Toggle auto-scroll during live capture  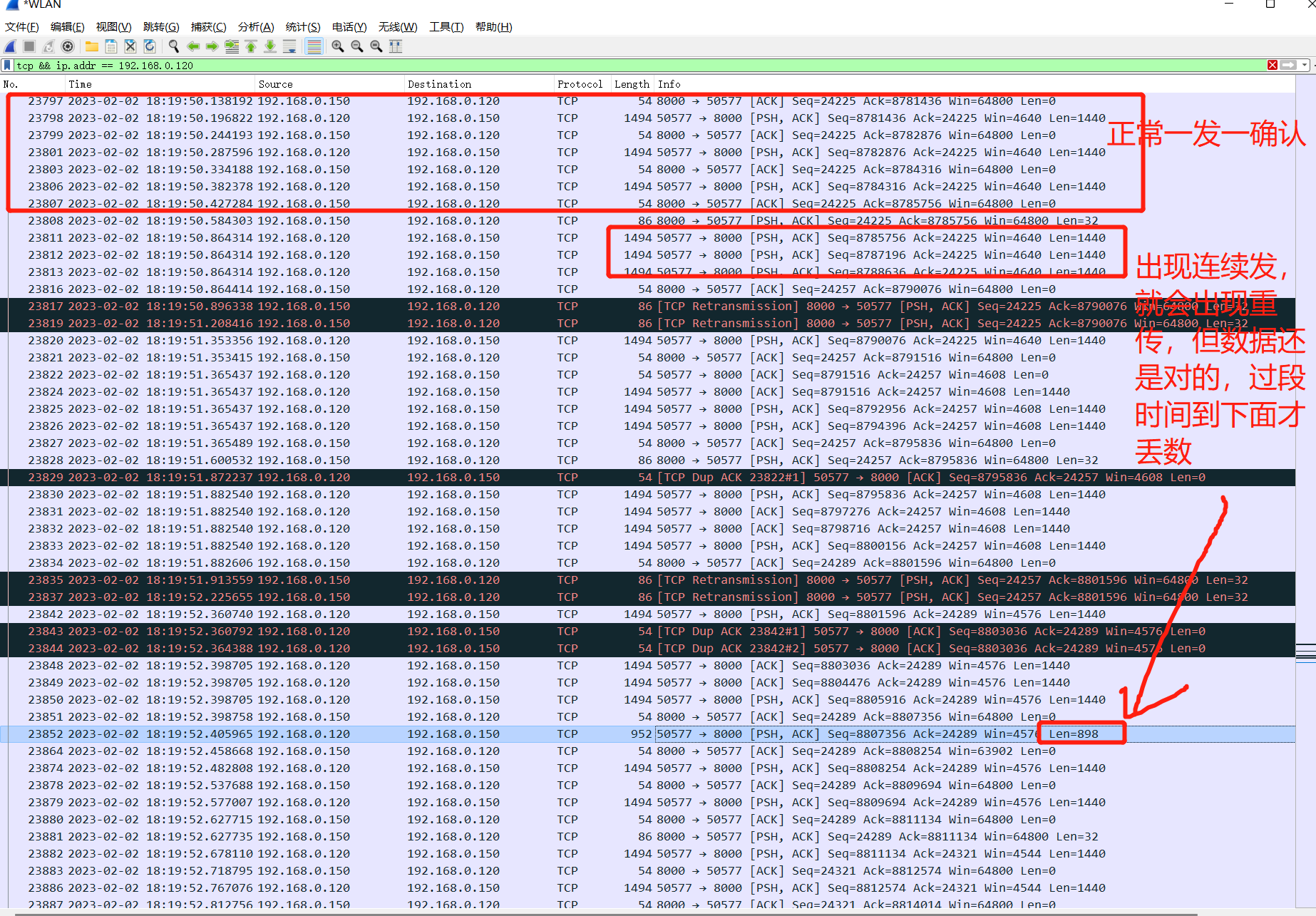289,46
